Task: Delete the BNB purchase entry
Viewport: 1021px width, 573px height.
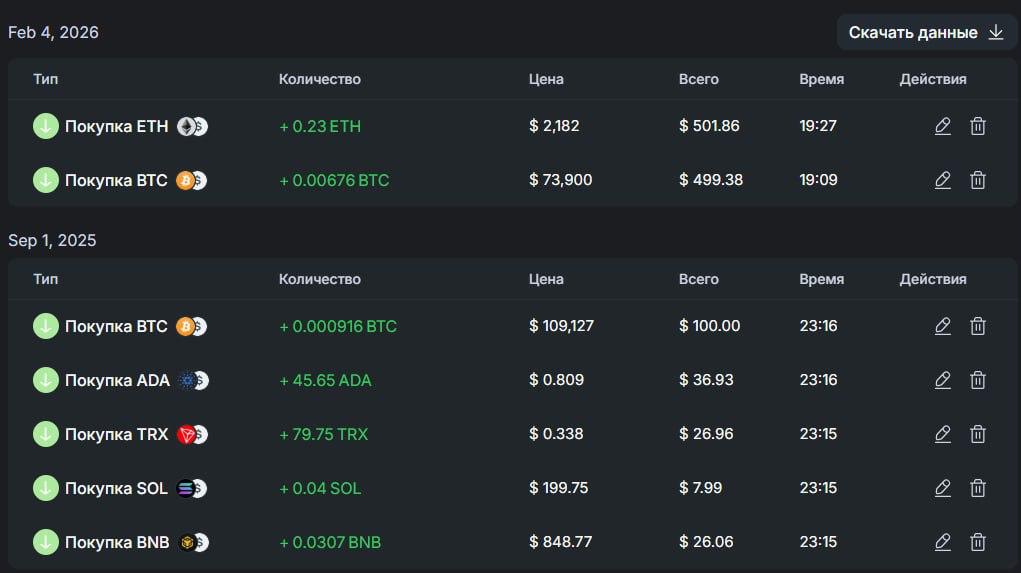Action: pos(978,542)
